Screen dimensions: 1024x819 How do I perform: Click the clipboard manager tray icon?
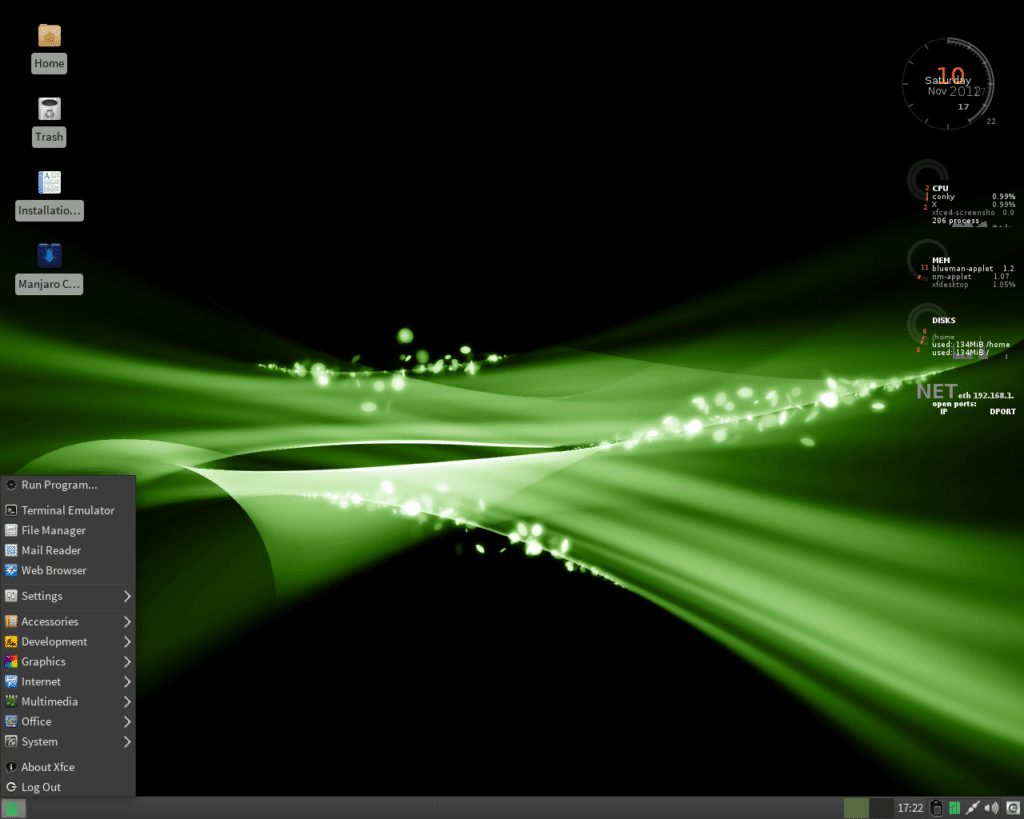pyautogui.click(x=935, y=808)
